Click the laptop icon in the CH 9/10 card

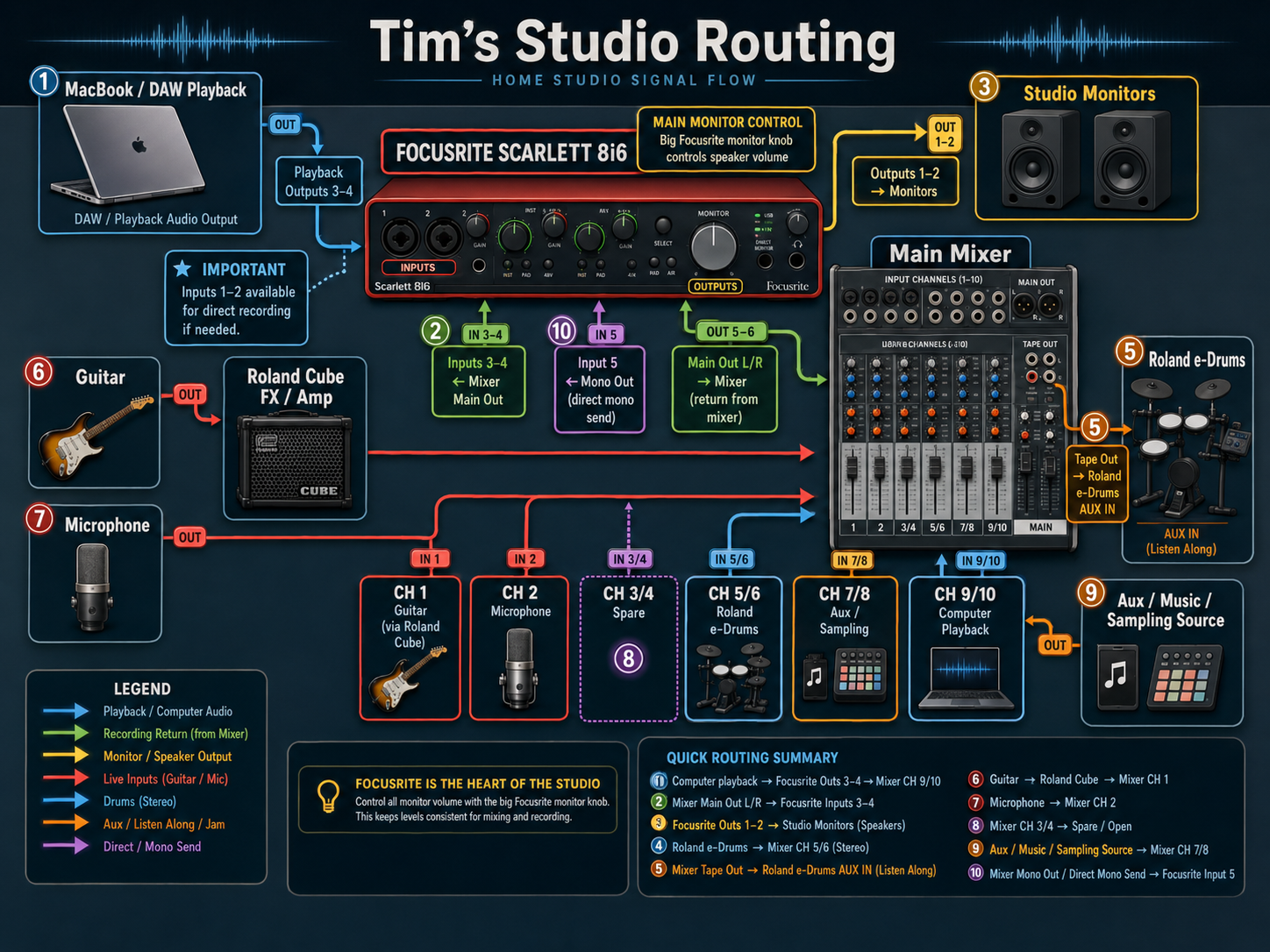(965, 678)
